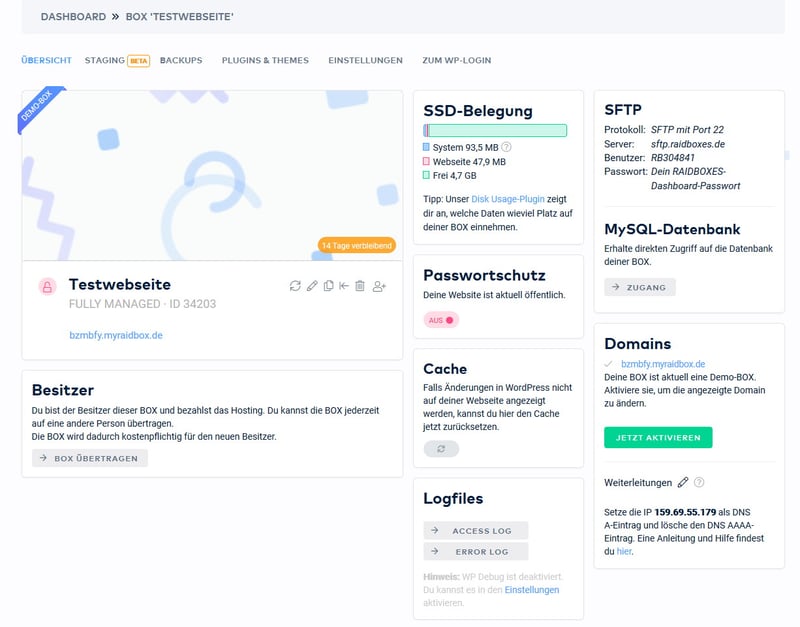Open the Access Log

pos(476,531)
